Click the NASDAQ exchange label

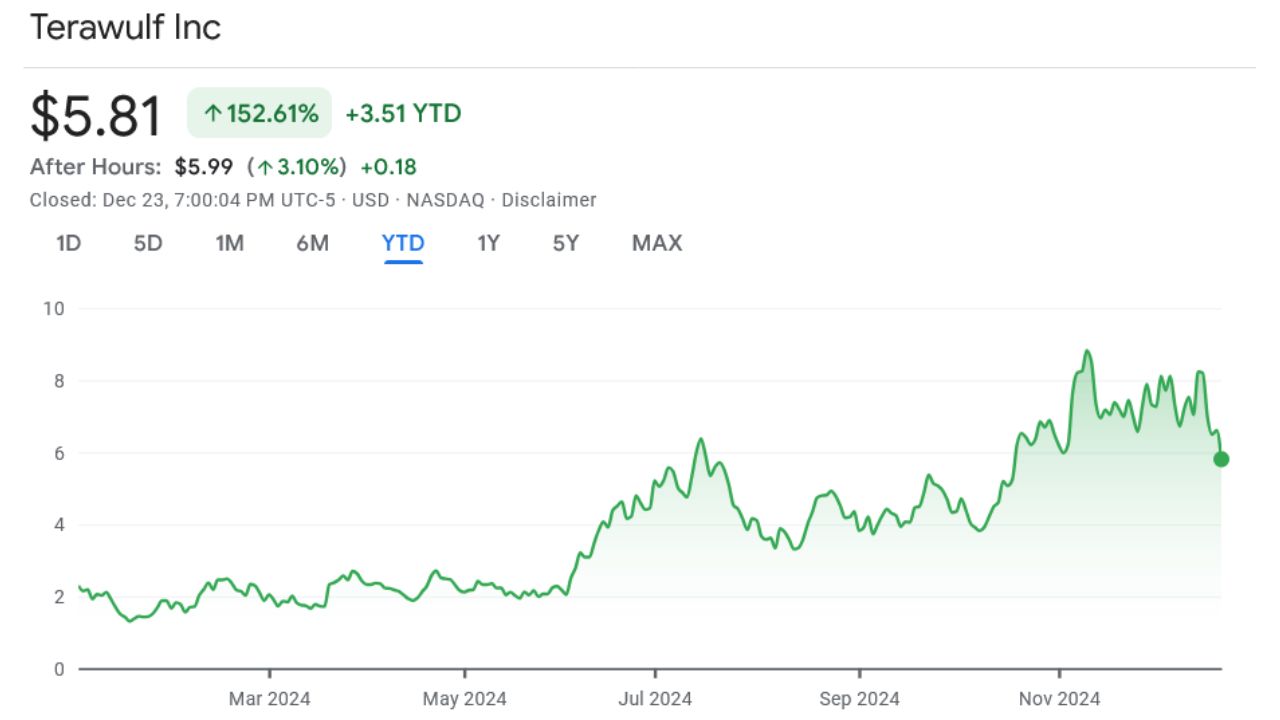coord(445,200)
